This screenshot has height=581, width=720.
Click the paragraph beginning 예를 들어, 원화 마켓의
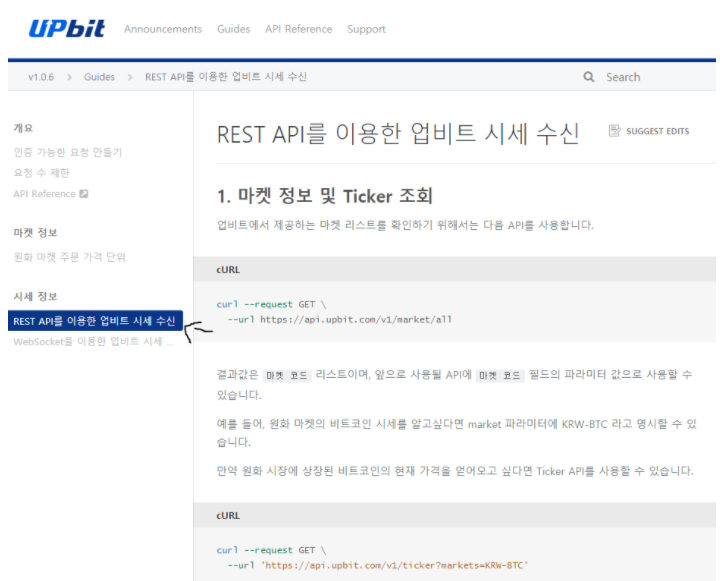457,433
